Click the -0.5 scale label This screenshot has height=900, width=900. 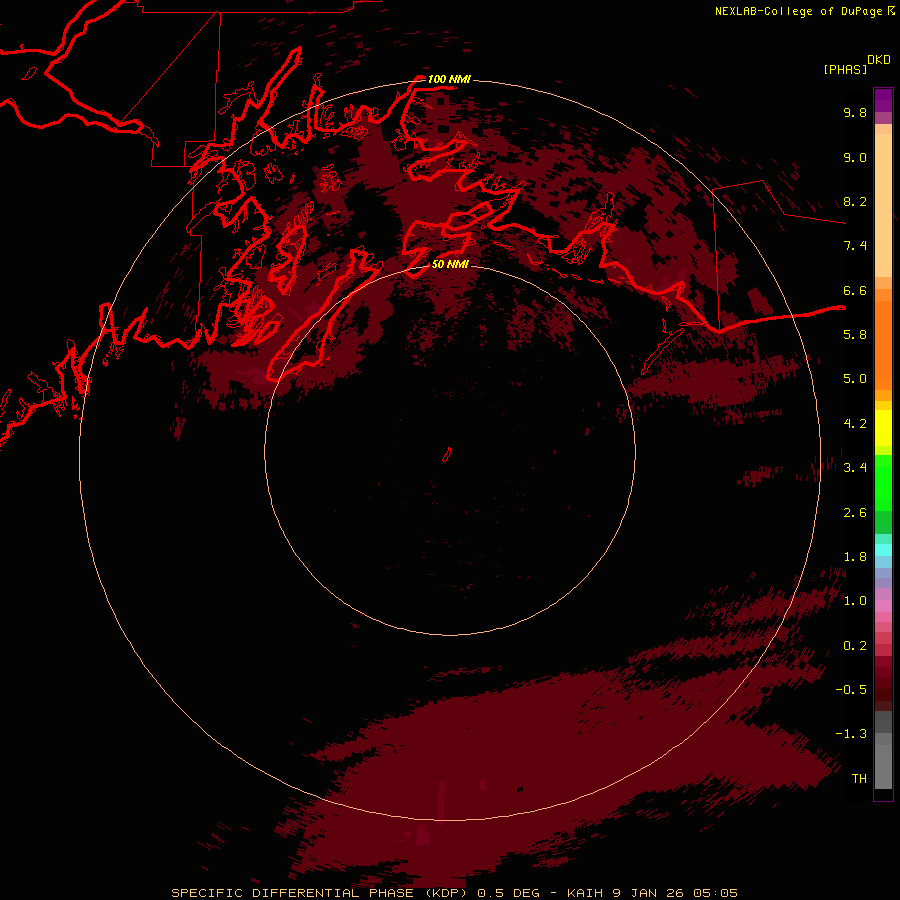851,689
